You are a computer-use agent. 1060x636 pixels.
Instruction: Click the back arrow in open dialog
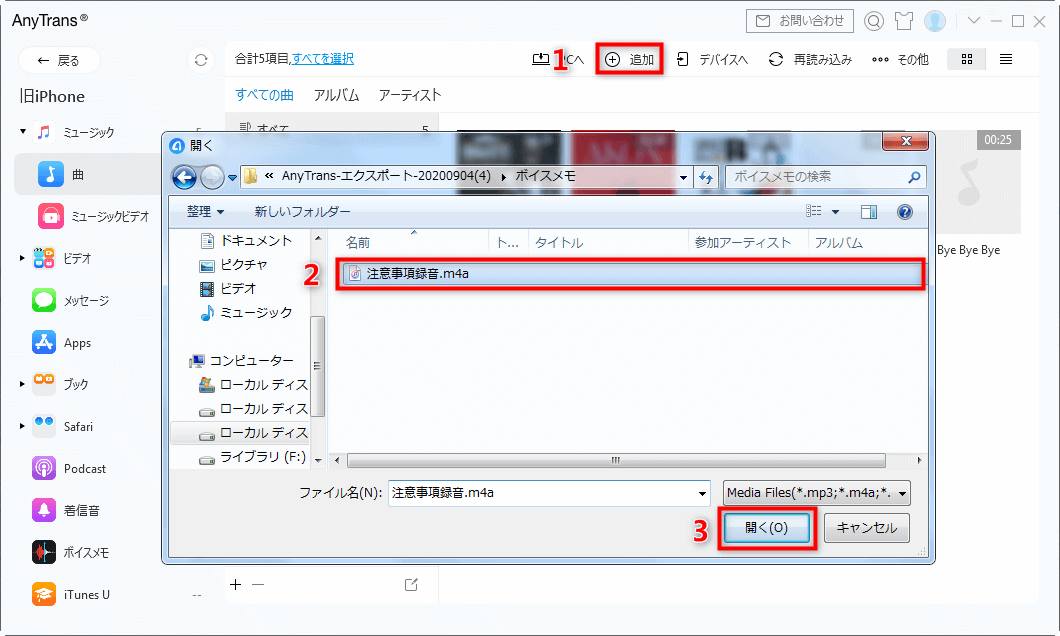tap(184, 177)
